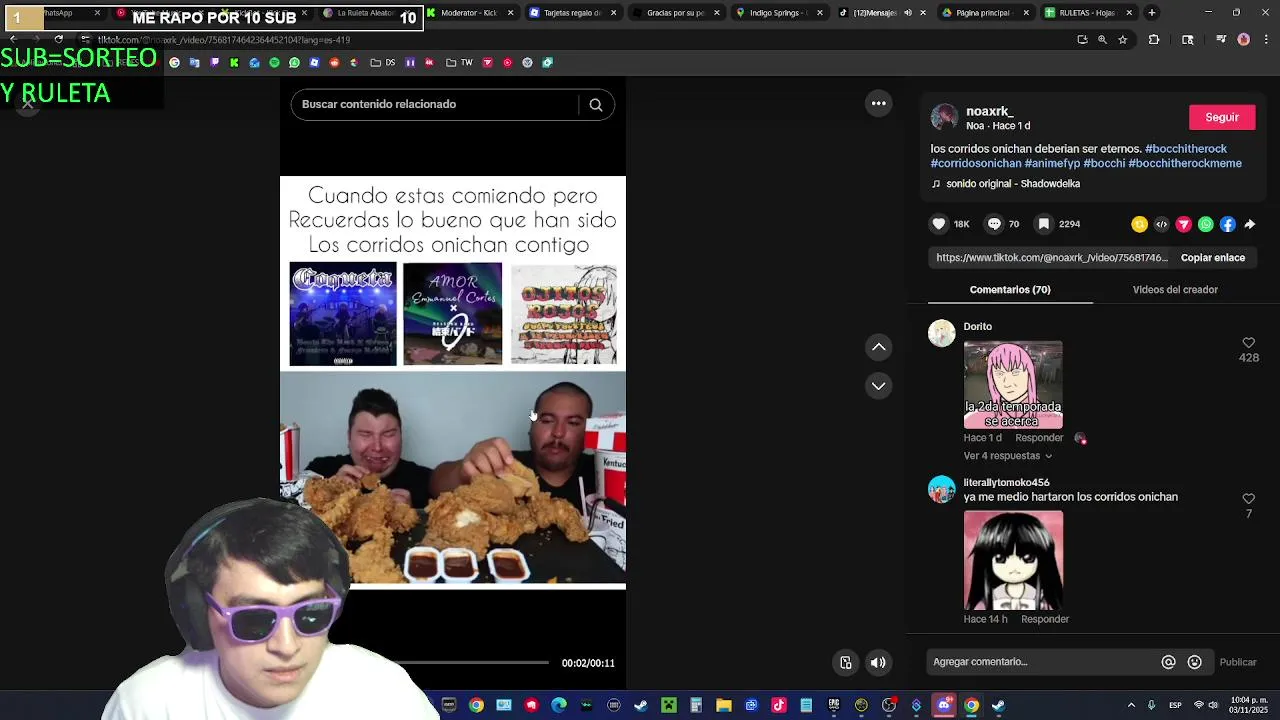Click Responder under literallytomoko456's comment
Screen dimensions: 1280x720
click(1045, 619)
